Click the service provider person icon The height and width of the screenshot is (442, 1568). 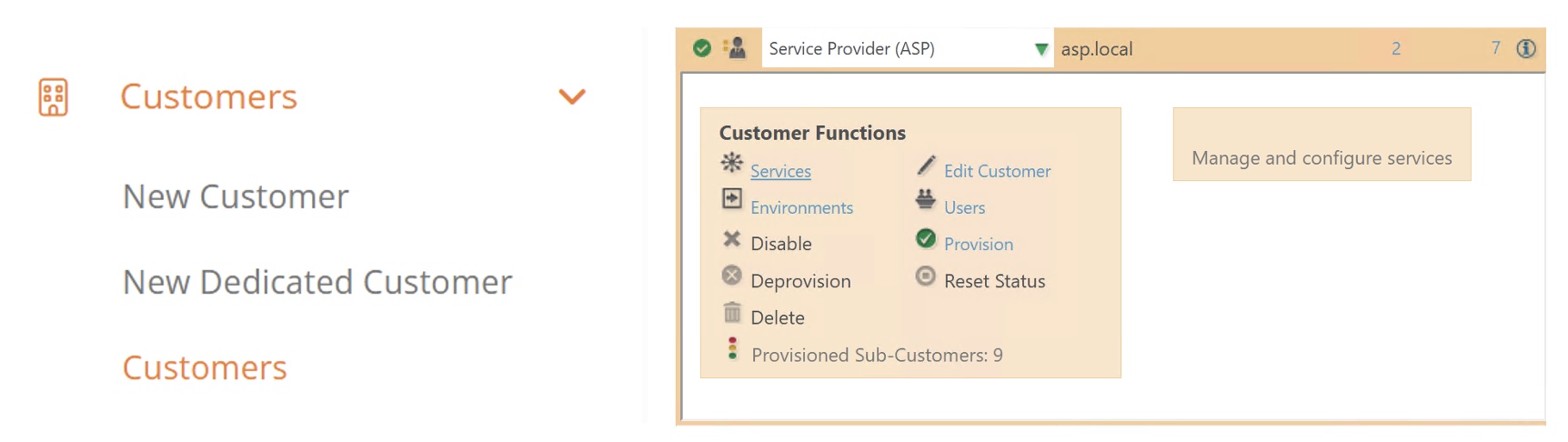click(x=735, y=48)
